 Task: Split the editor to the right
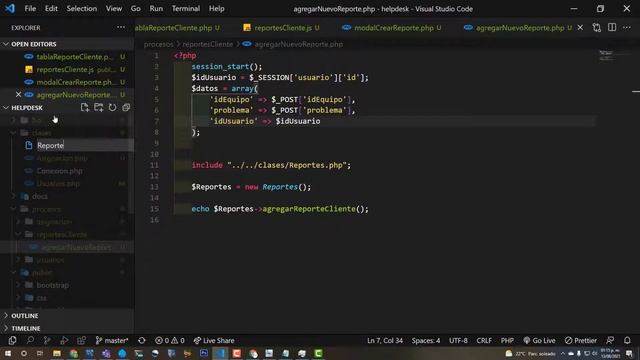point(612,28)
